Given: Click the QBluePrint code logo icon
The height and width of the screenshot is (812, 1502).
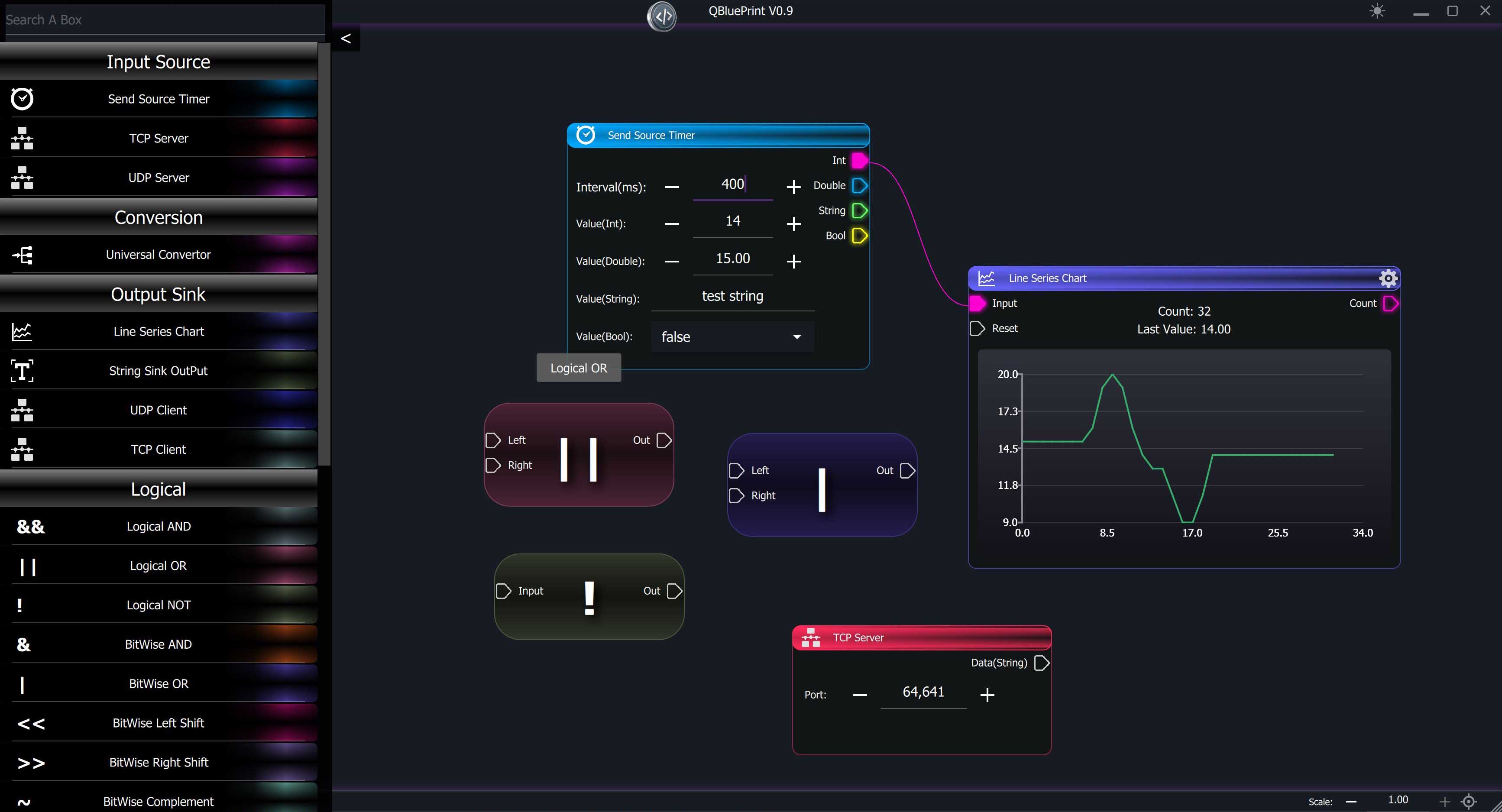Looking at the screenshot, I should pyautogui.click(x=662, y=16).
